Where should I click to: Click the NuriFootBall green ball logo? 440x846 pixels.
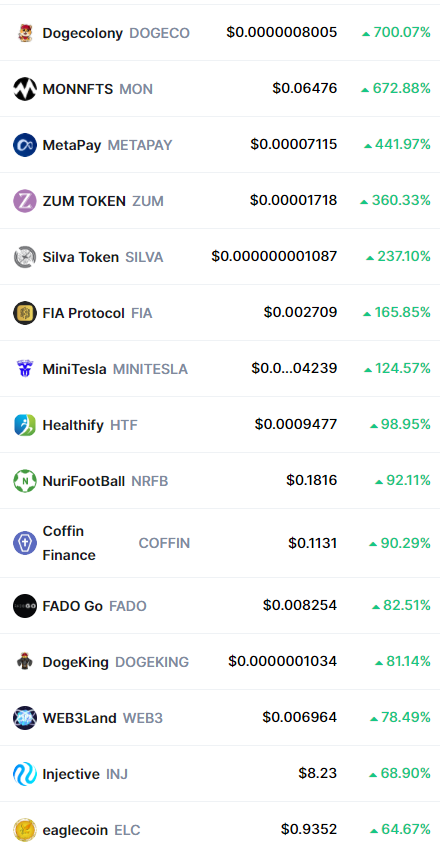click(x=25, y=481)
